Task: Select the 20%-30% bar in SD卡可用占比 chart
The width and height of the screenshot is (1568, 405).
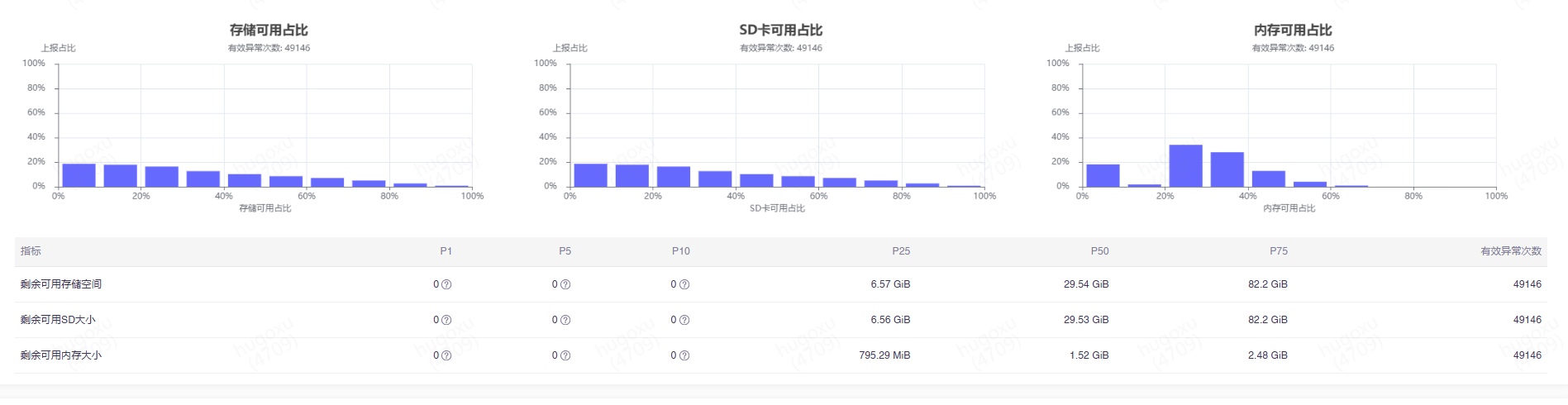Action: (674, 177)
